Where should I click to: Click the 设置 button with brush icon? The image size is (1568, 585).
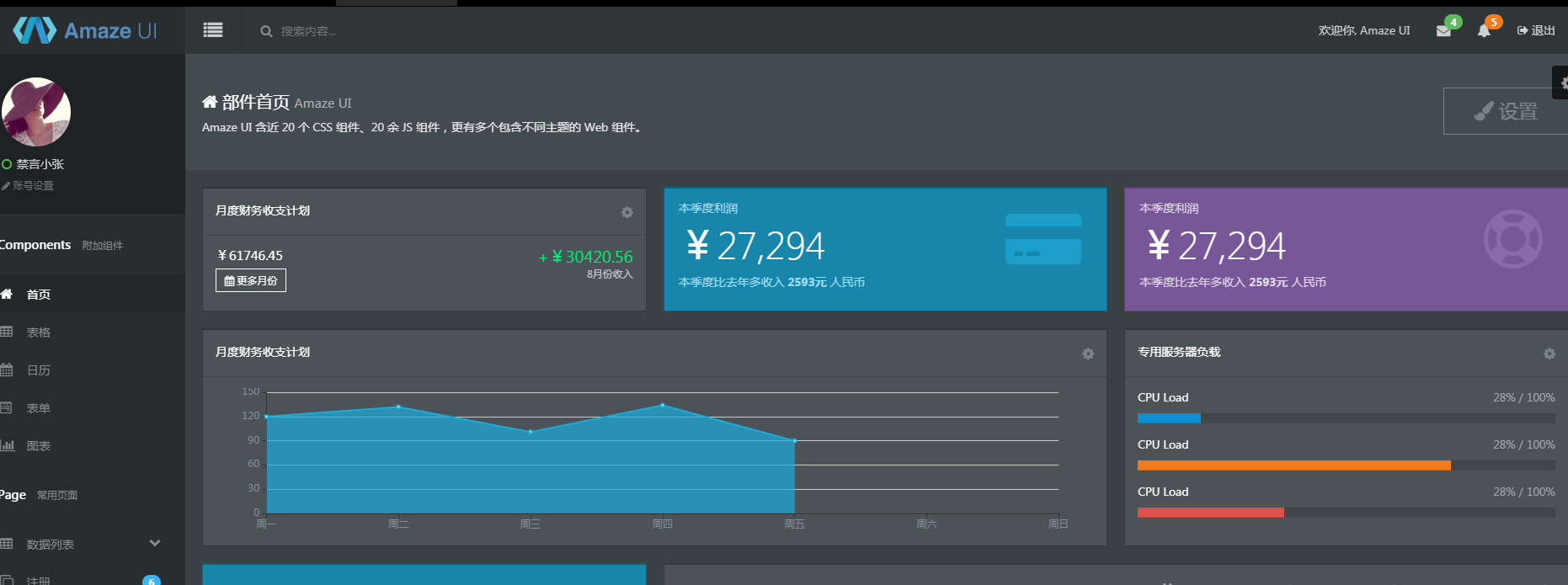coord(1506,111)
